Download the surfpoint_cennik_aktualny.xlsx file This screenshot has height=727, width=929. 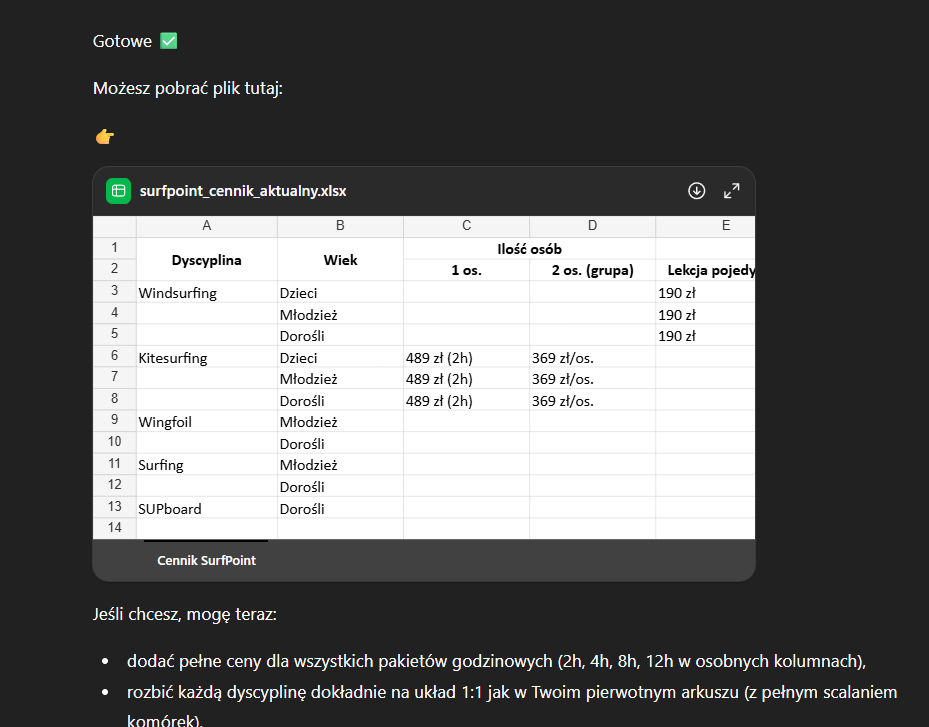click(x=697, y=191)
